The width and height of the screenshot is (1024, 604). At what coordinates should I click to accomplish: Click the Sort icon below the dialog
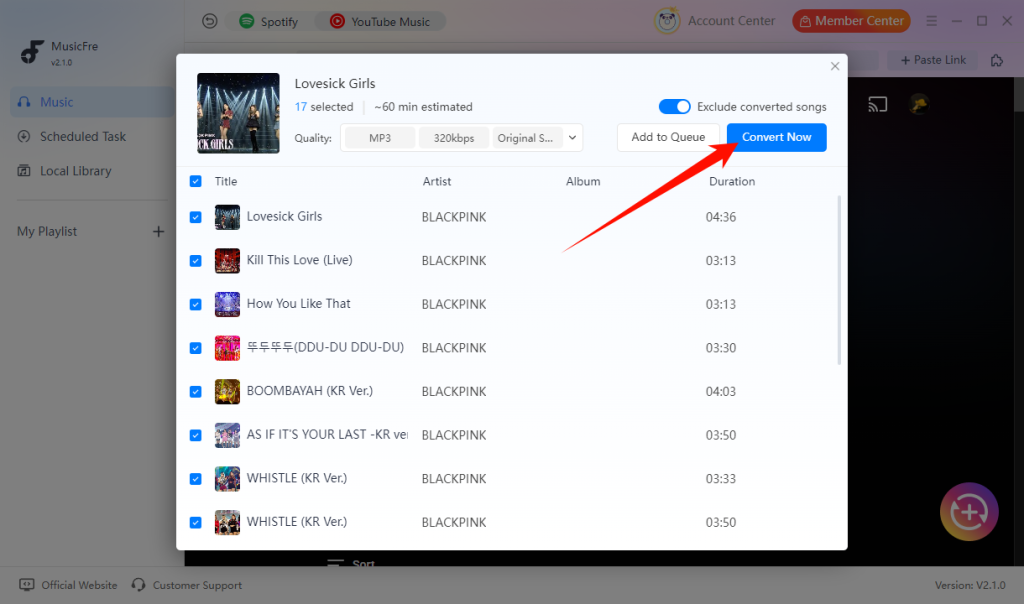(335, 563)
